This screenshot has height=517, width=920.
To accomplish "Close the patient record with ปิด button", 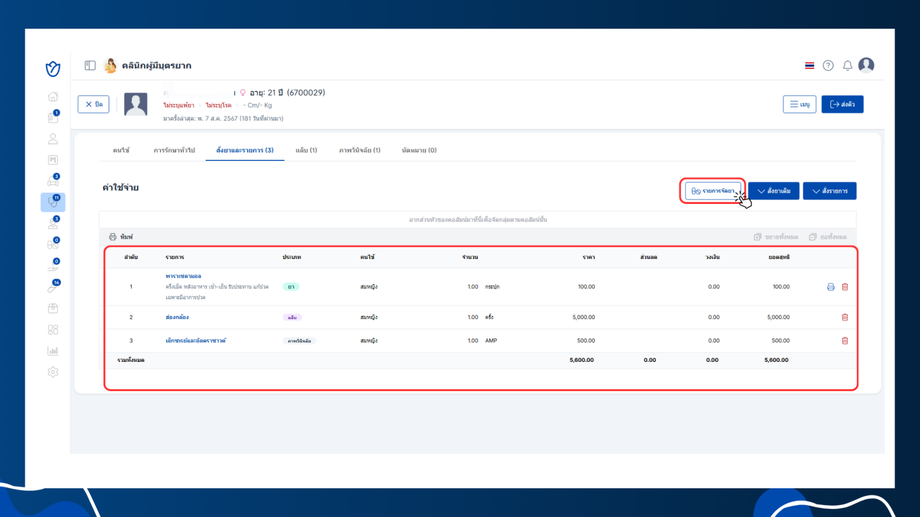I will 93,104.
